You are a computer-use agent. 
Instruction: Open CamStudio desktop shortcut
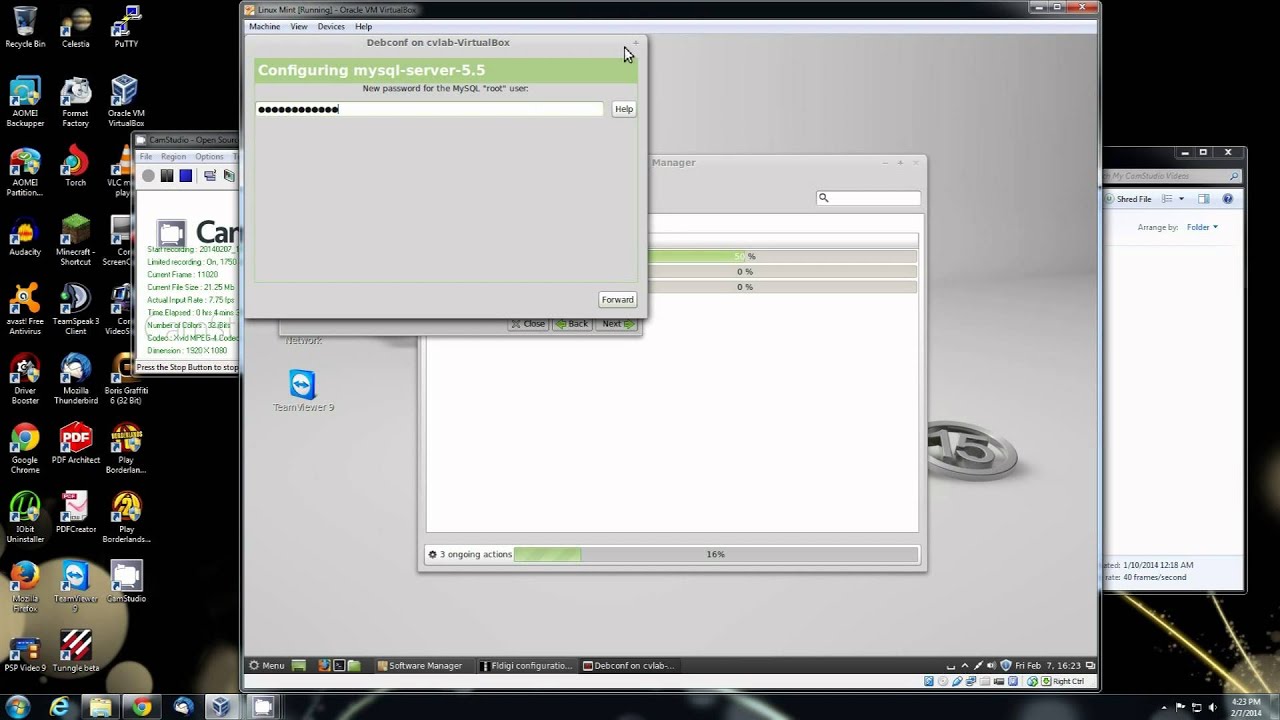pyautogui.click(x=126, y=582)
